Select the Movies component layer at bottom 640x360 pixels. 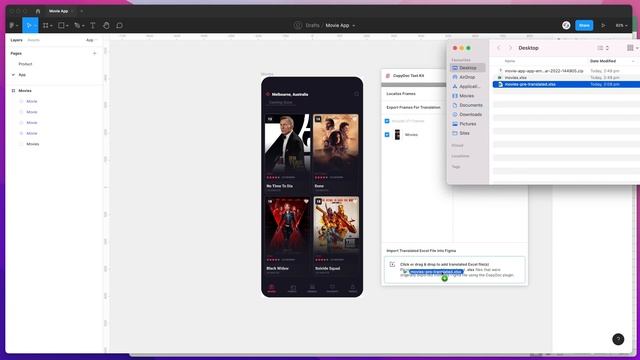click(33, 144)
